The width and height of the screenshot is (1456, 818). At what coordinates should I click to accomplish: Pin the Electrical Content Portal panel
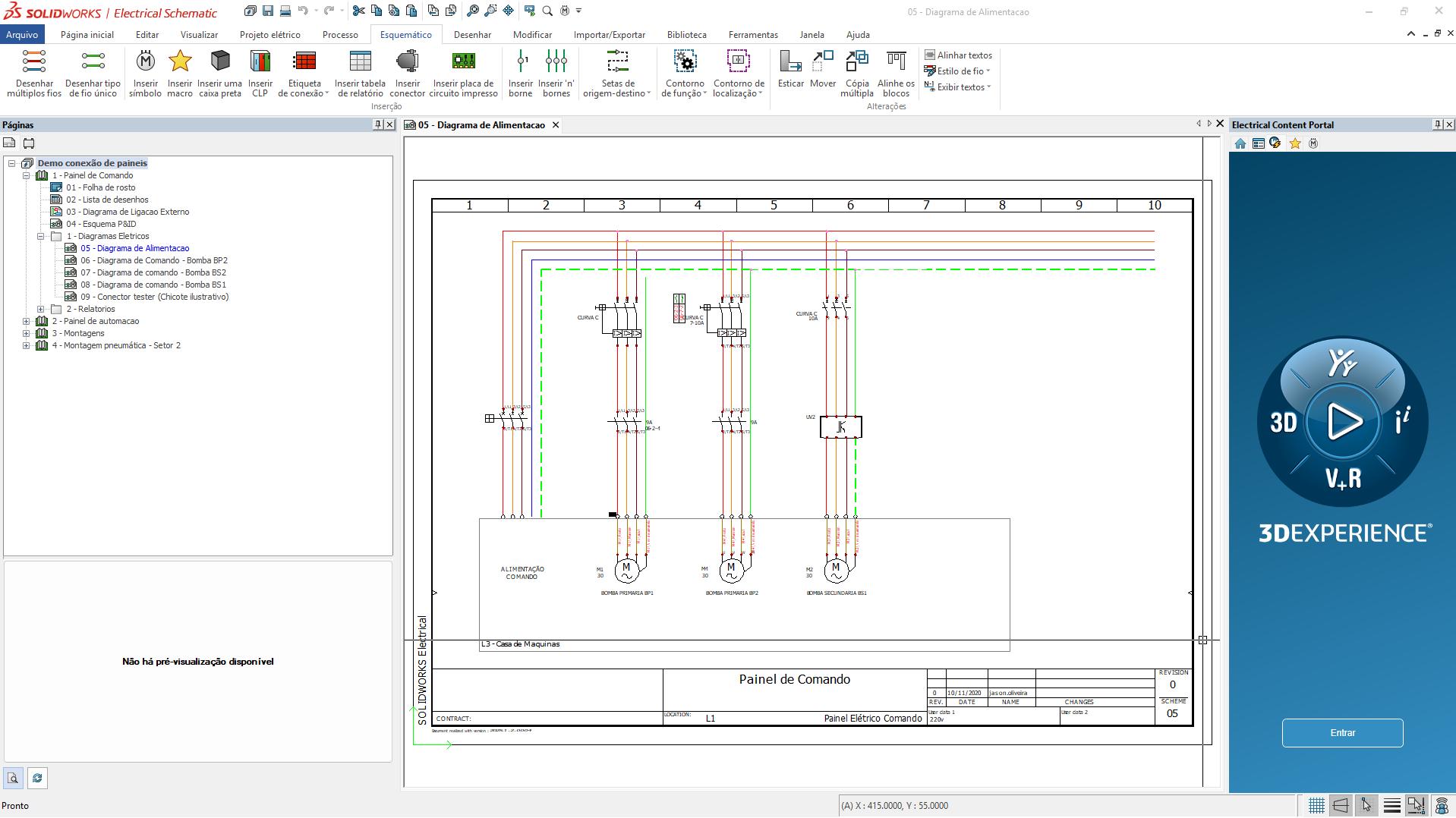coord(1437,124)
